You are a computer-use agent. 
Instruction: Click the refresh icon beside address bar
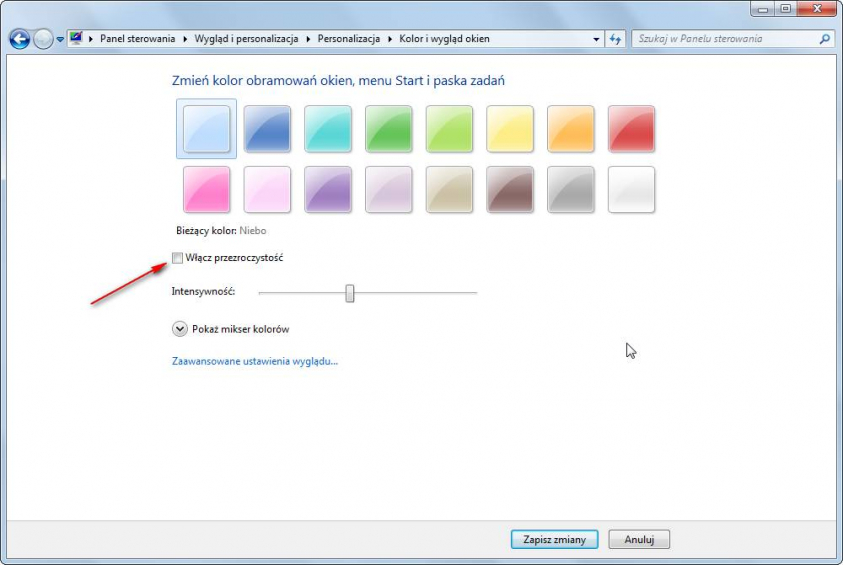[x=615, y=39]
